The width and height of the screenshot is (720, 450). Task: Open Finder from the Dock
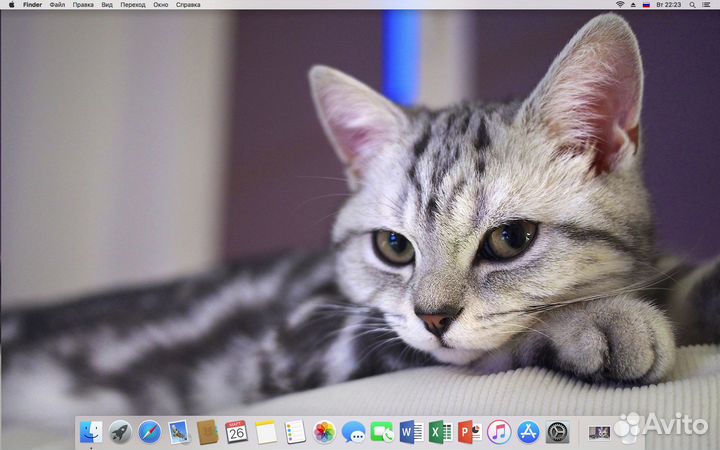(x=91, y=432)
